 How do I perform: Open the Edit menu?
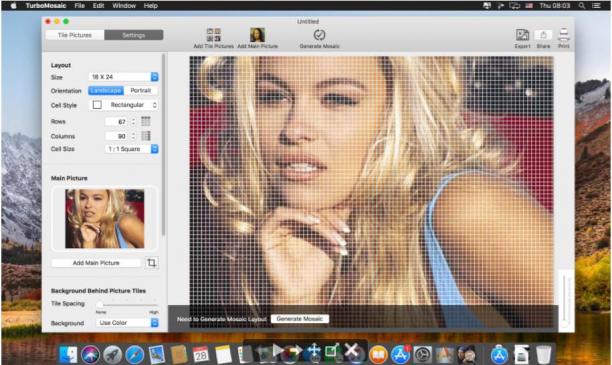(x=98, y=5)
